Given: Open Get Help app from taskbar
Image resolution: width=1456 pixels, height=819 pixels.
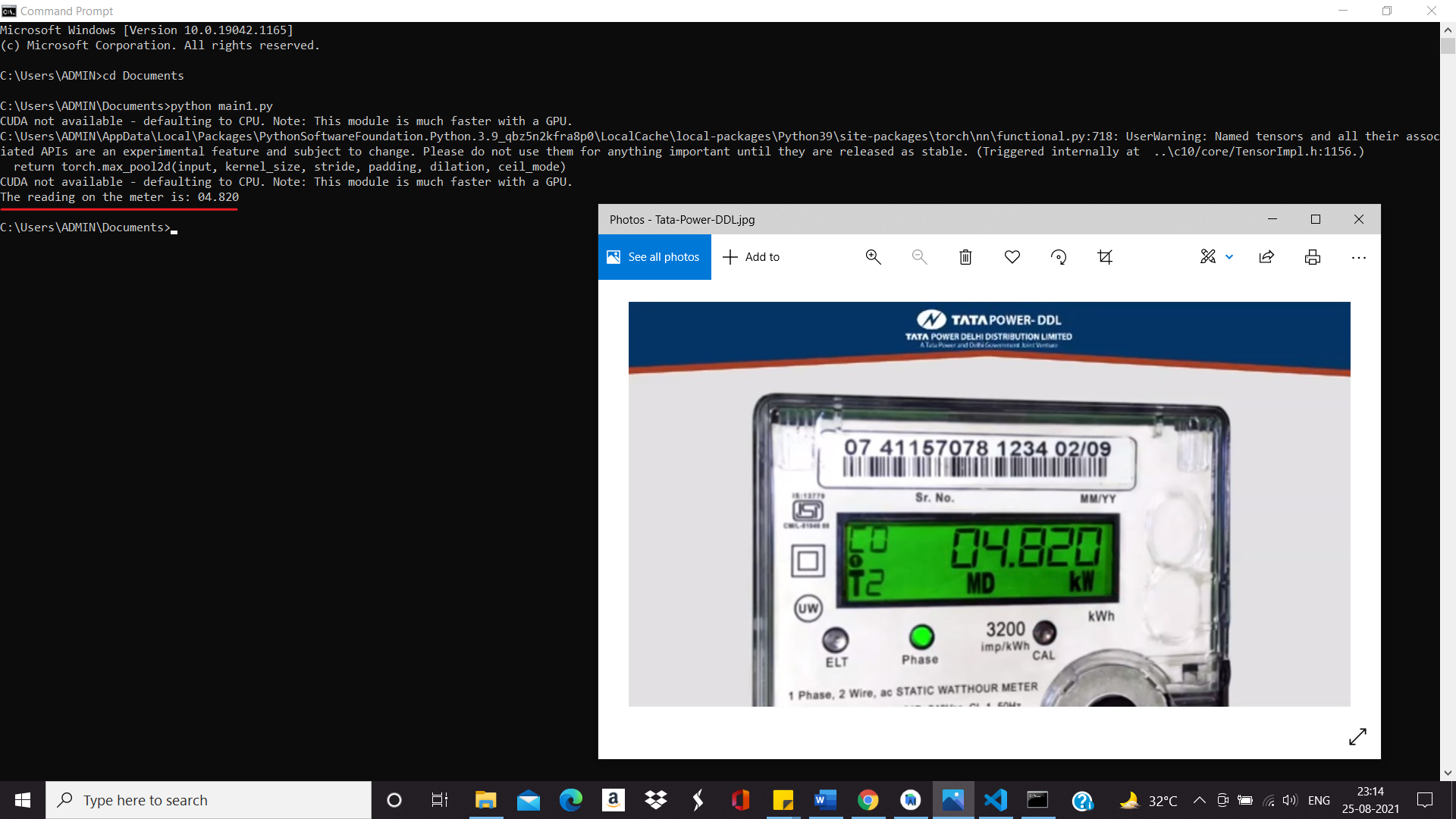Looking at the screenshot, I should [x=1082, y=800].
